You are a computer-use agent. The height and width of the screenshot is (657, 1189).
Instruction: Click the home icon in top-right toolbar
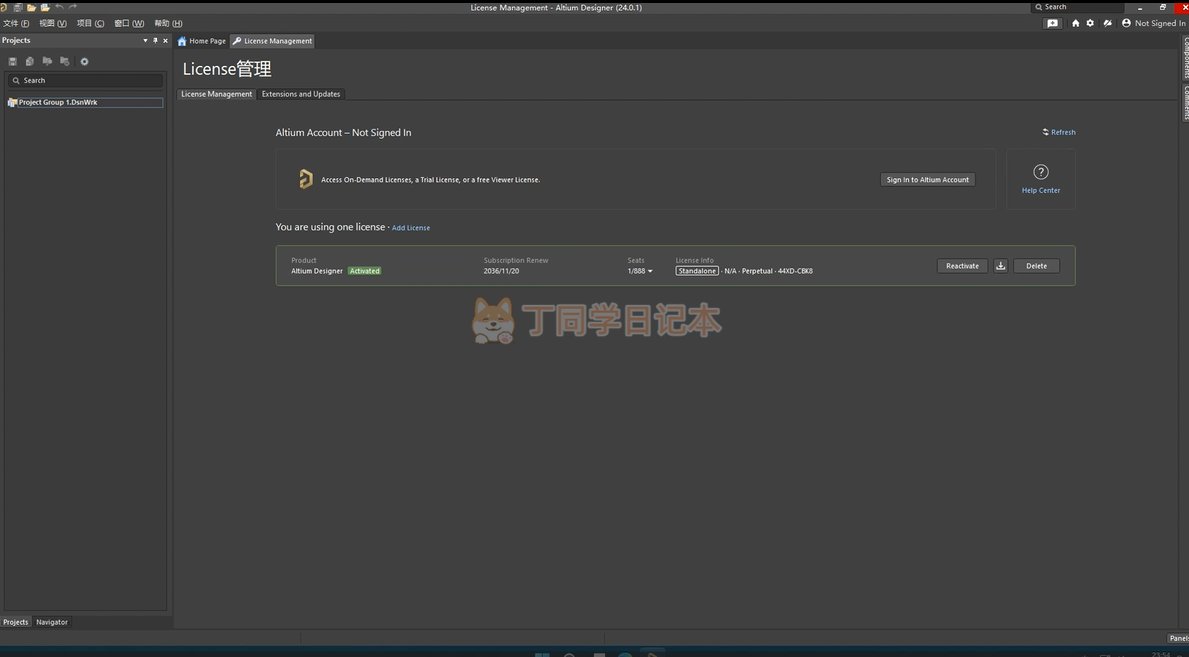1075,24
